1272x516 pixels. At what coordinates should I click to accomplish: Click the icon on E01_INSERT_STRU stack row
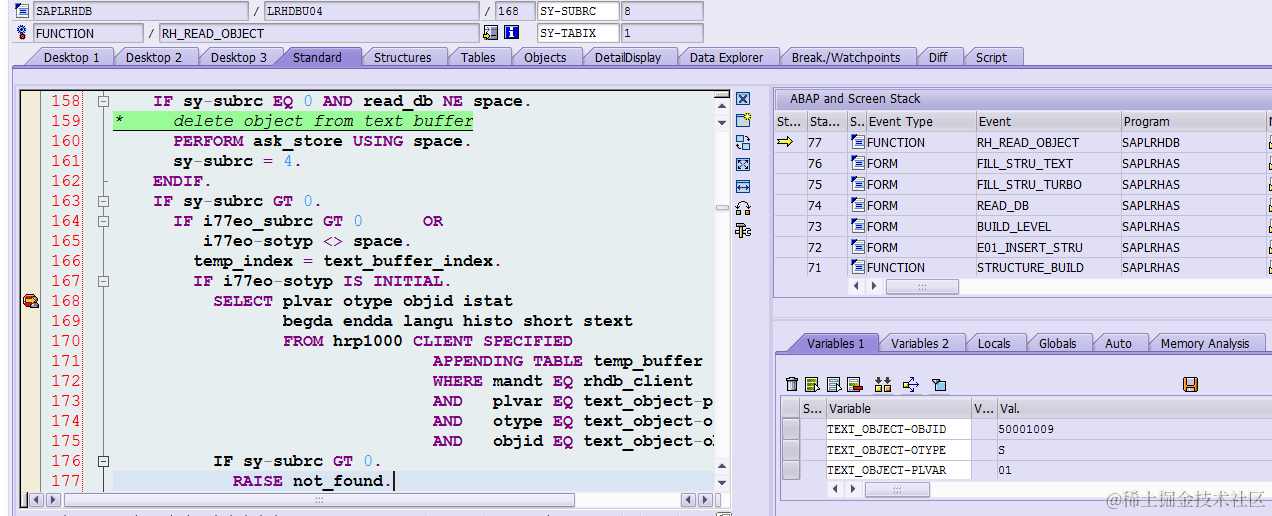pos(858,247)
